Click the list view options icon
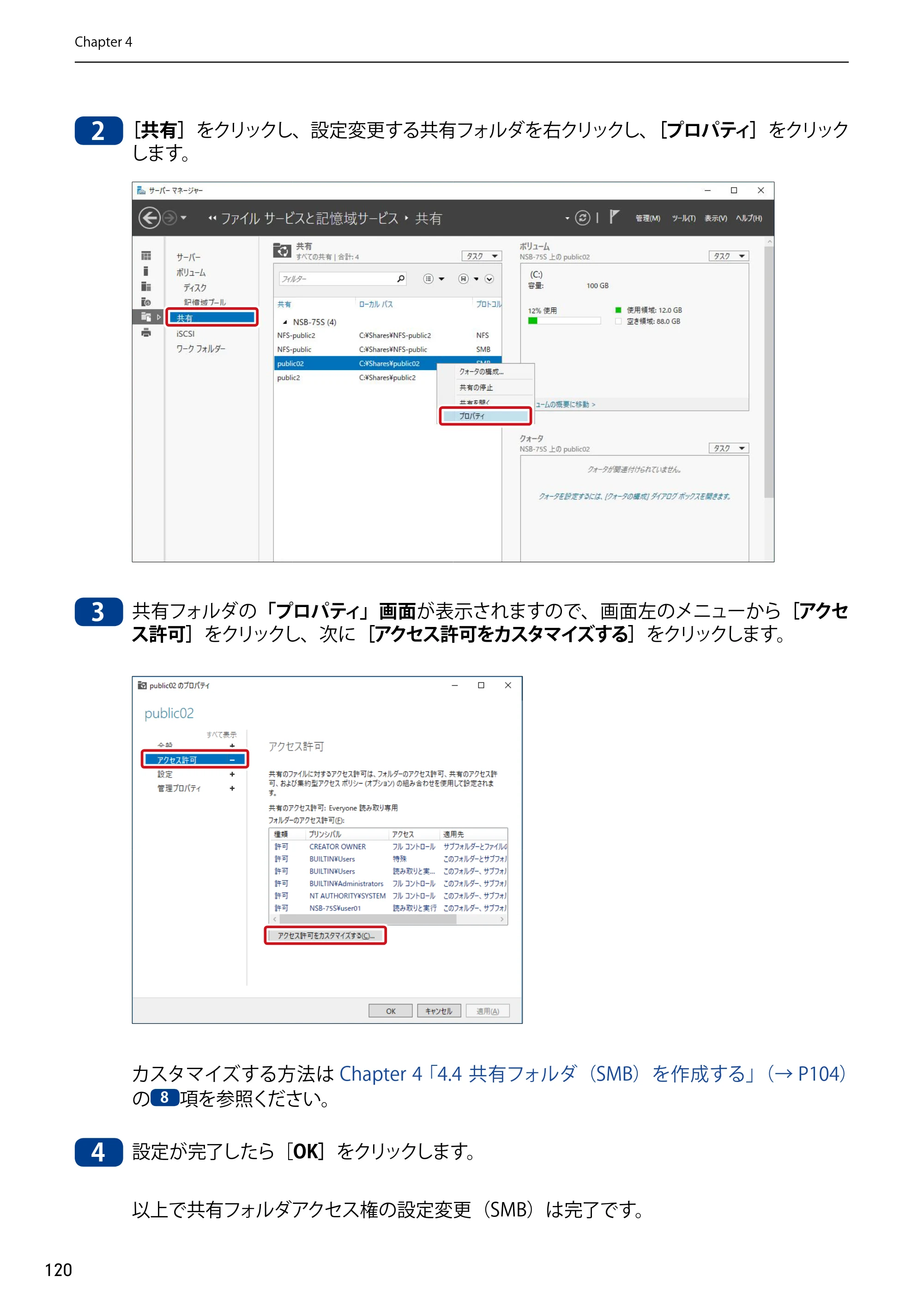 pos(429,279)
